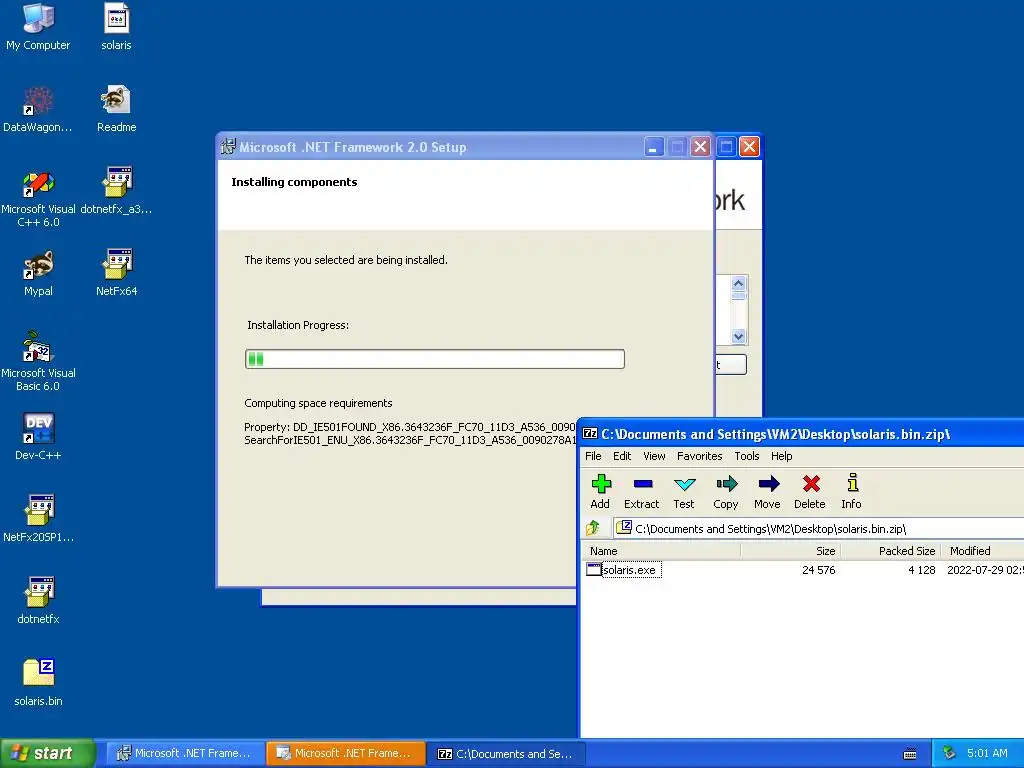Click the red Delete icon in 7-Zip
Screen dimensions: 1024x768
(810, 491)
